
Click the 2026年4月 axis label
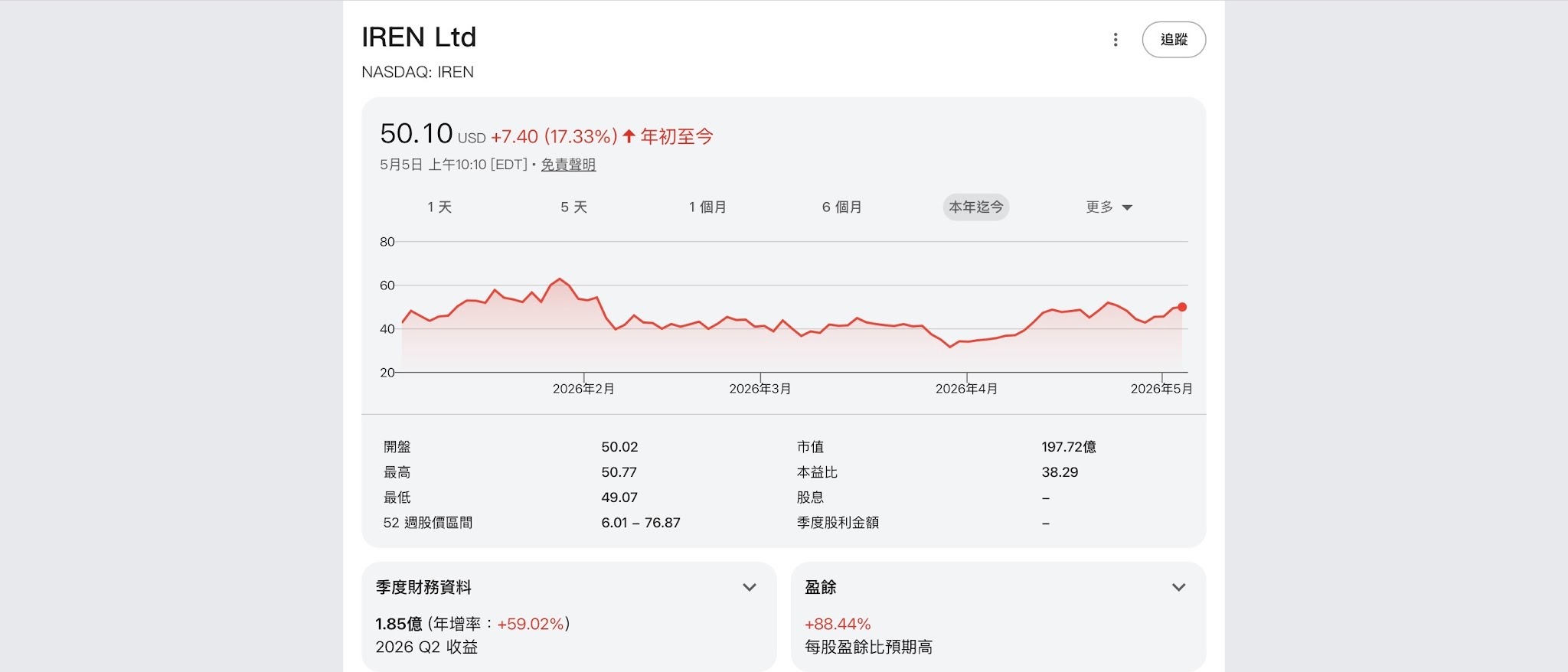click(x=966, y=389)
